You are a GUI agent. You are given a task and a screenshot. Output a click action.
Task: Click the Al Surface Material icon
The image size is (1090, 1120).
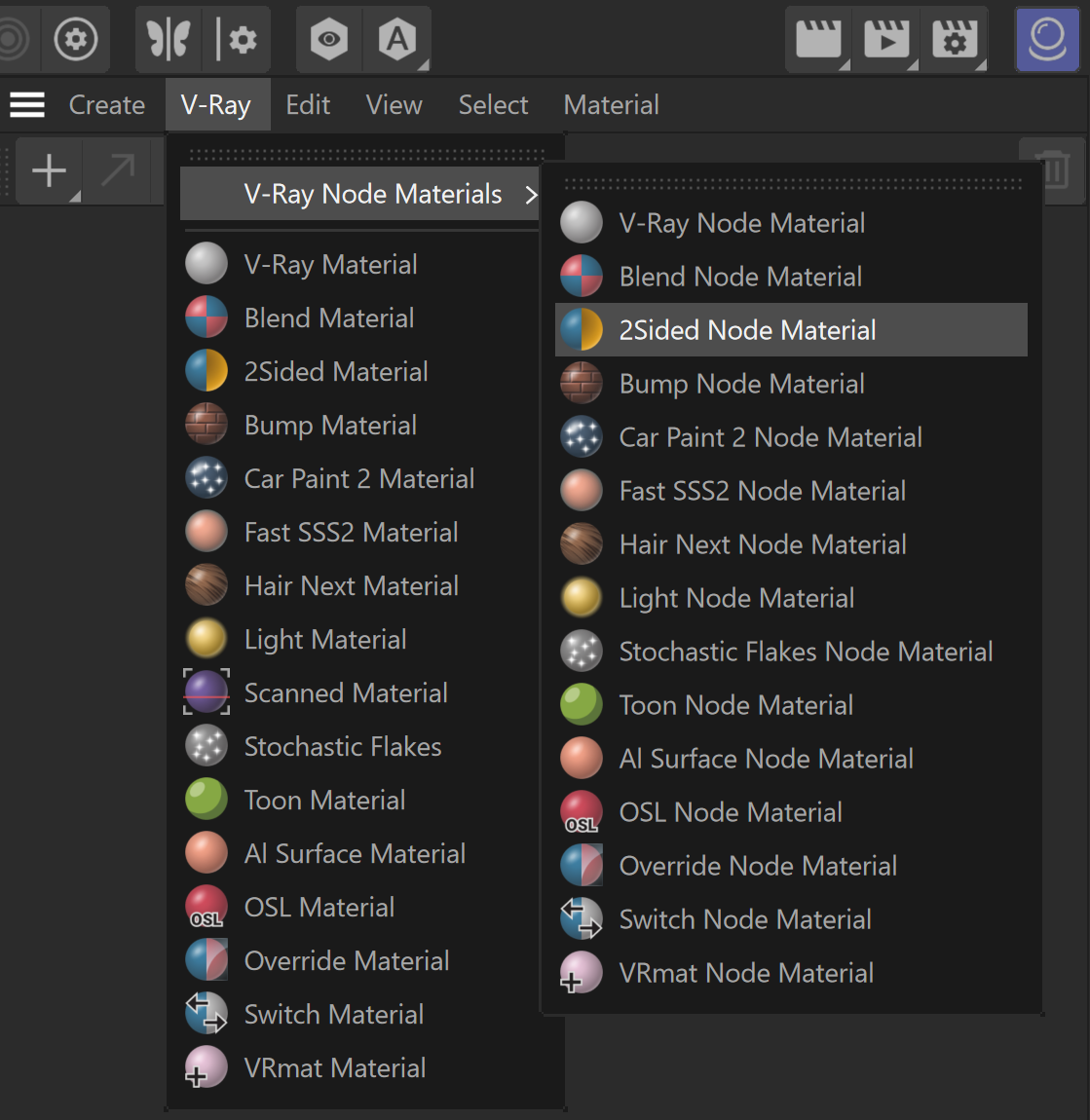(207, 853)
